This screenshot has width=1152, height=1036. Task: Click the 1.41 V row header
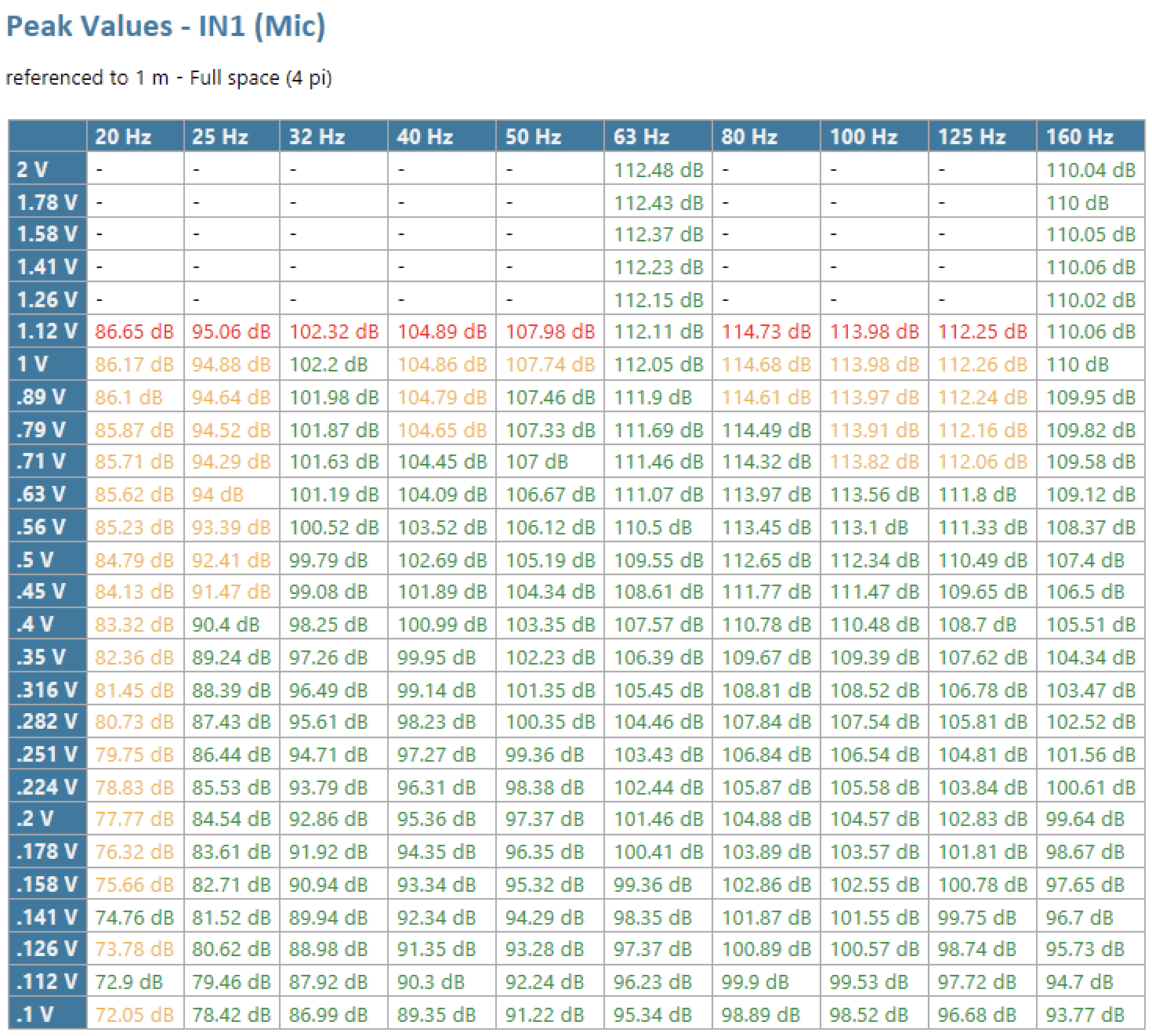click(48, 267)
